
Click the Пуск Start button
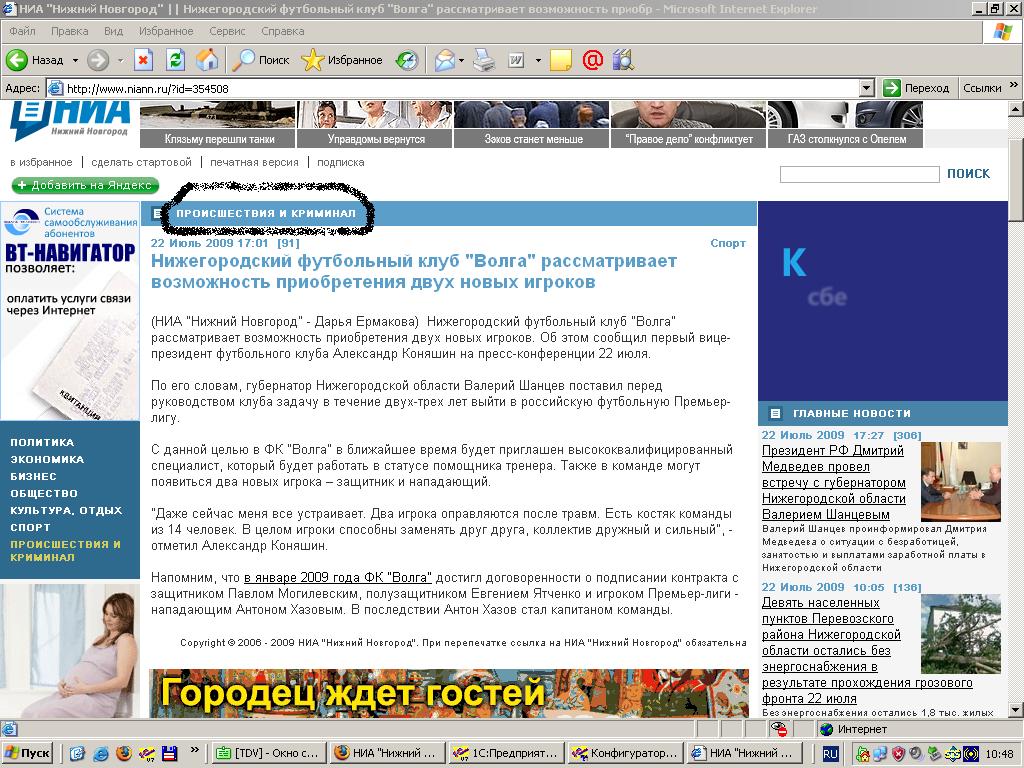[27, 753]
